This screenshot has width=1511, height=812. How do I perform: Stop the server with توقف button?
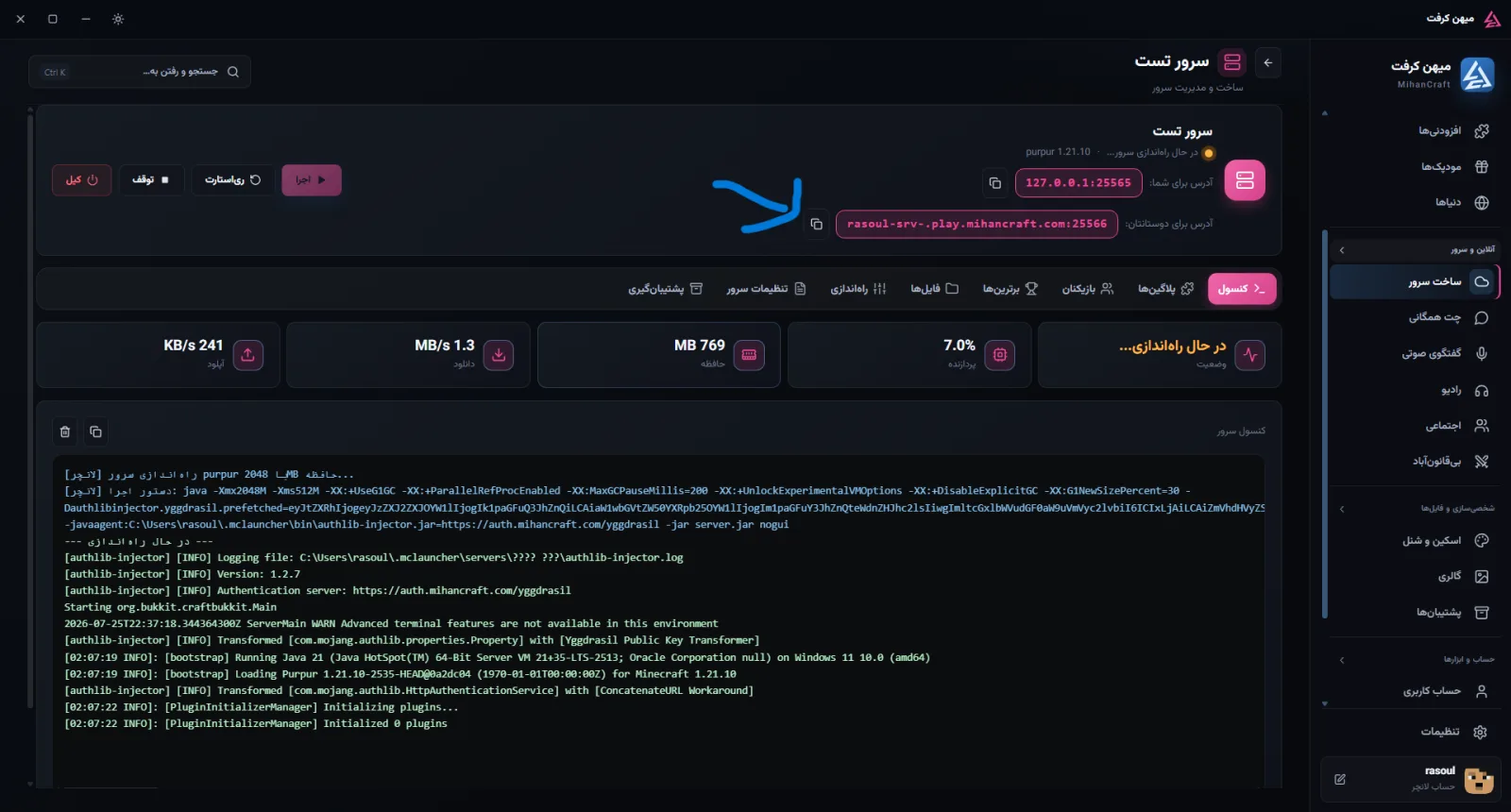click(x=151, y=180)
